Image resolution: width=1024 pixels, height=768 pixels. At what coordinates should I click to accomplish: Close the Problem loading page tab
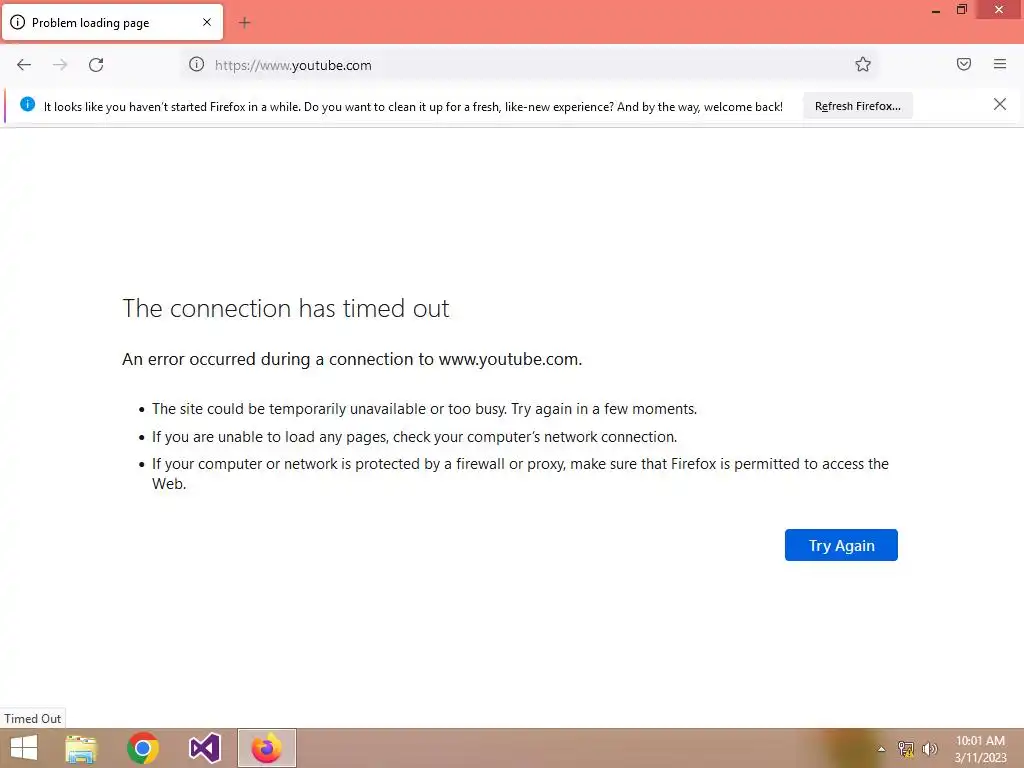click(207, 22)
